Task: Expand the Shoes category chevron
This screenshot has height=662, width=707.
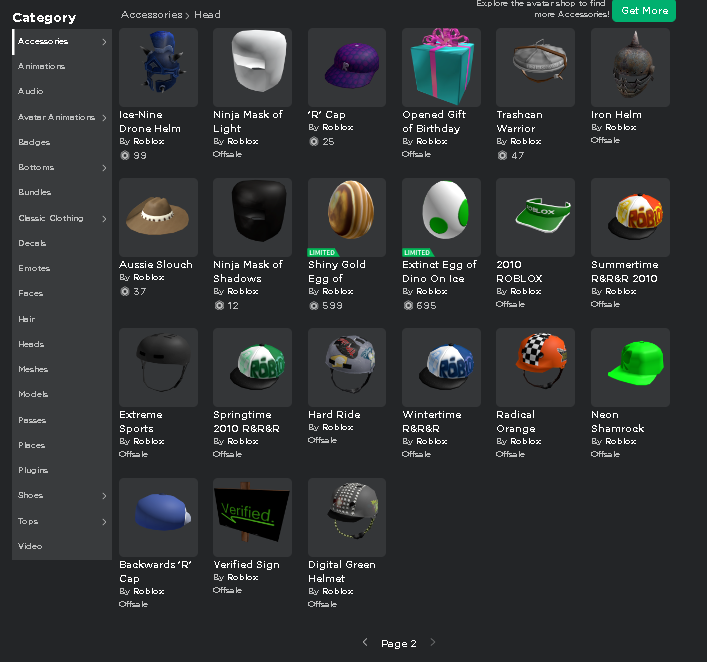Action: (x=104, y=496)
